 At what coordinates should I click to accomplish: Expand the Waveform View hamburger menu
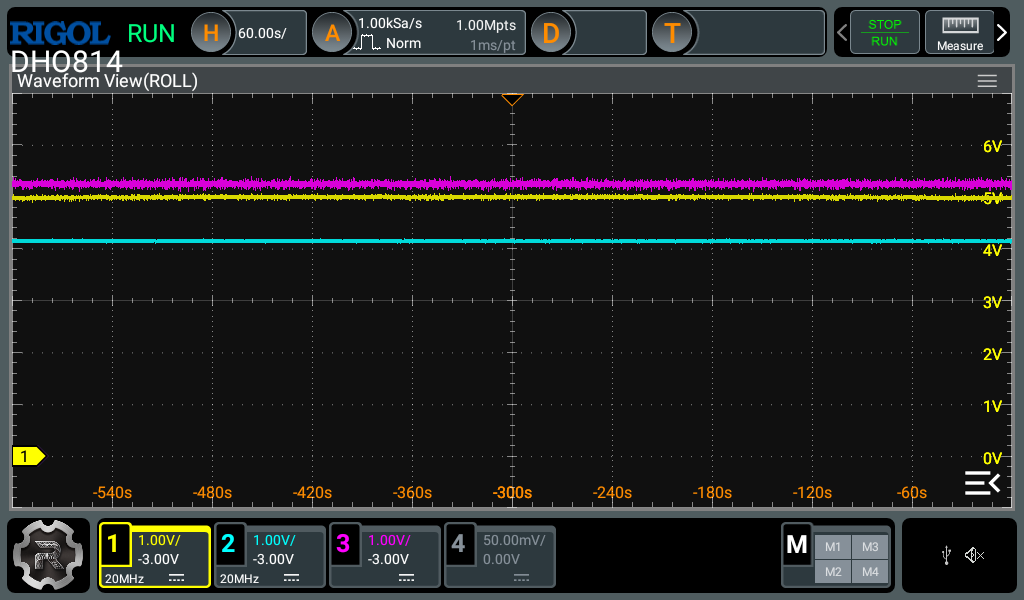[x=987, y=81]
